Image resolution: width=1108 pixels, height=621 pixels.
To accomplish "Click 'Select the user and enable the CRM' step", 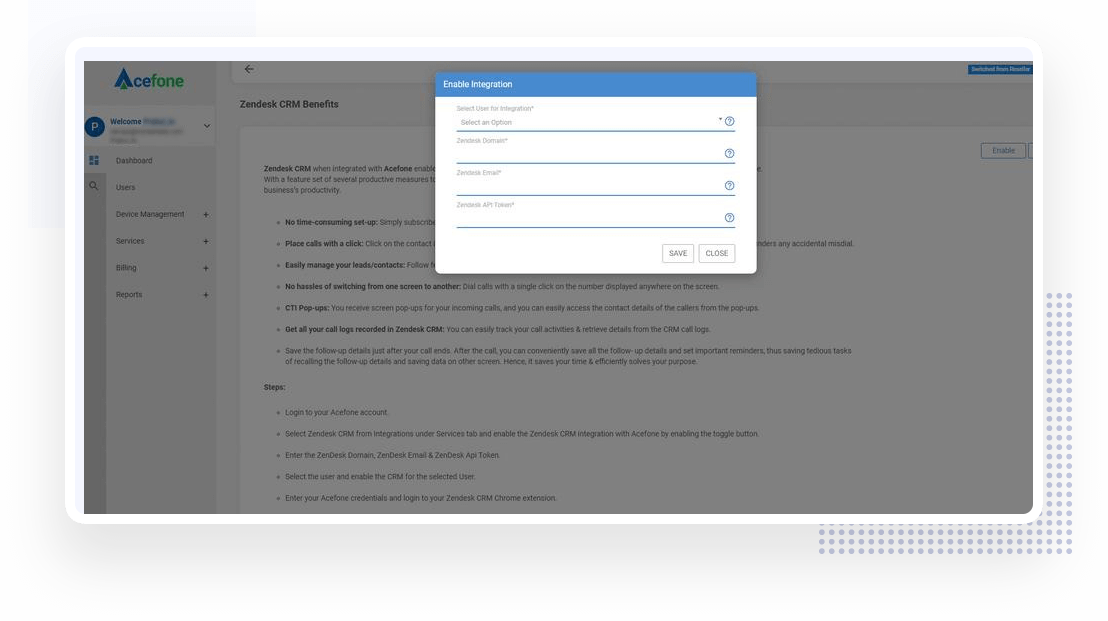I will point(380,477).
